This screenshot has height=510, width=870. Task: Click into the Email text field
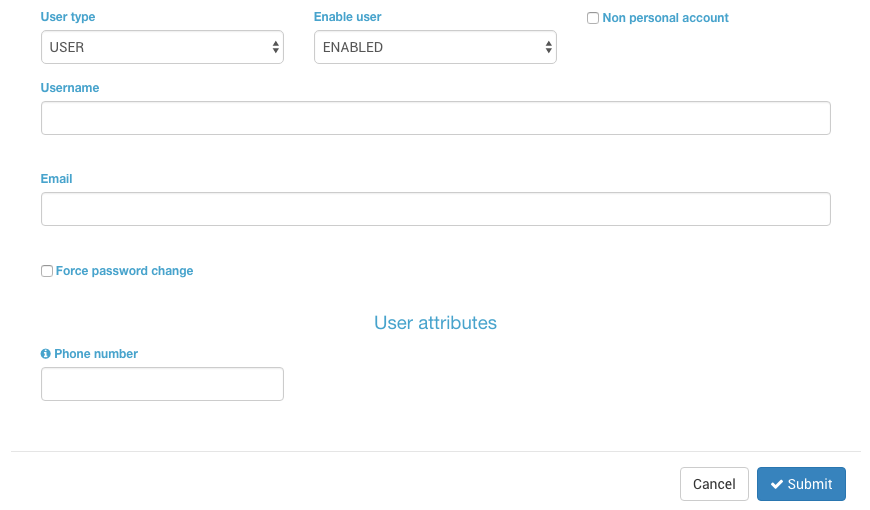click(x=436, y=209)
